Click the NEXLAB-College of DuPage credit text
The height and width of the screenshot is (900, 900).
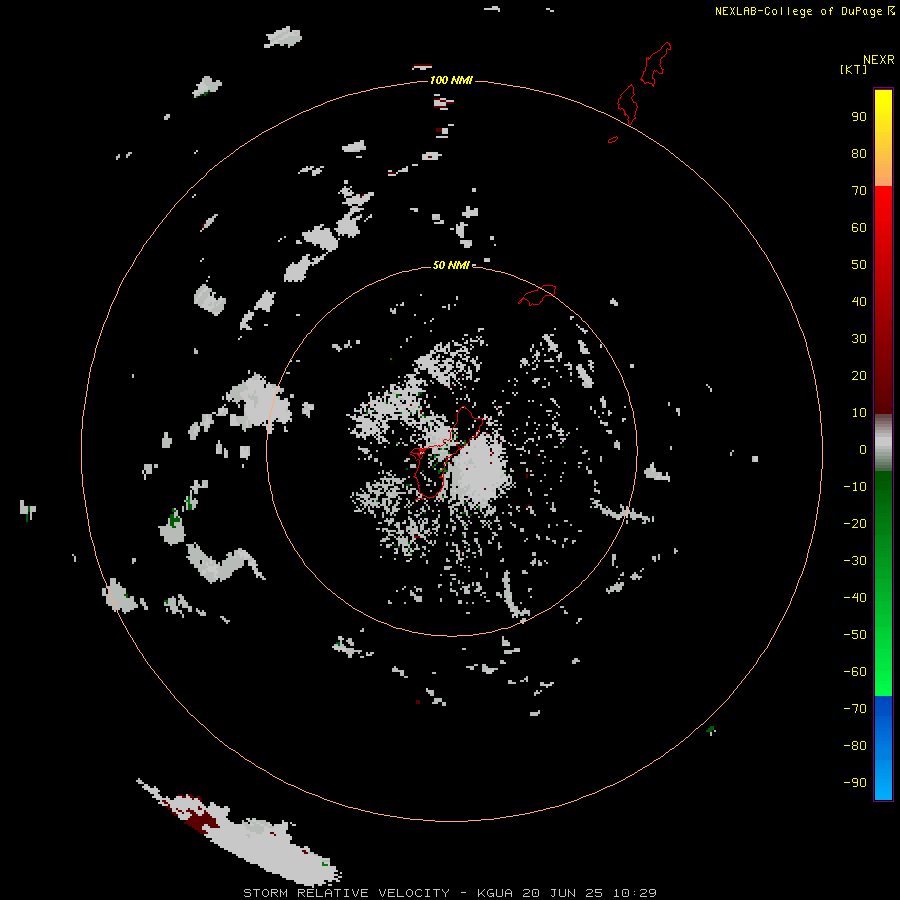(x=798, y=11)
